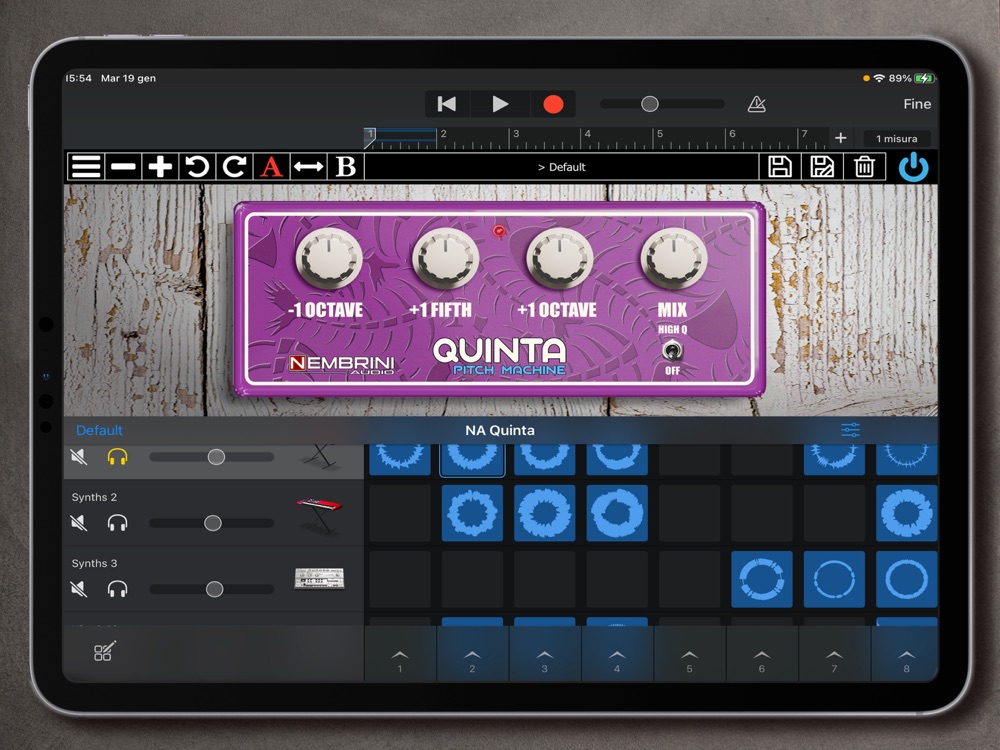Solo the Synths 3 track with headphones

(x=117, y=589)
